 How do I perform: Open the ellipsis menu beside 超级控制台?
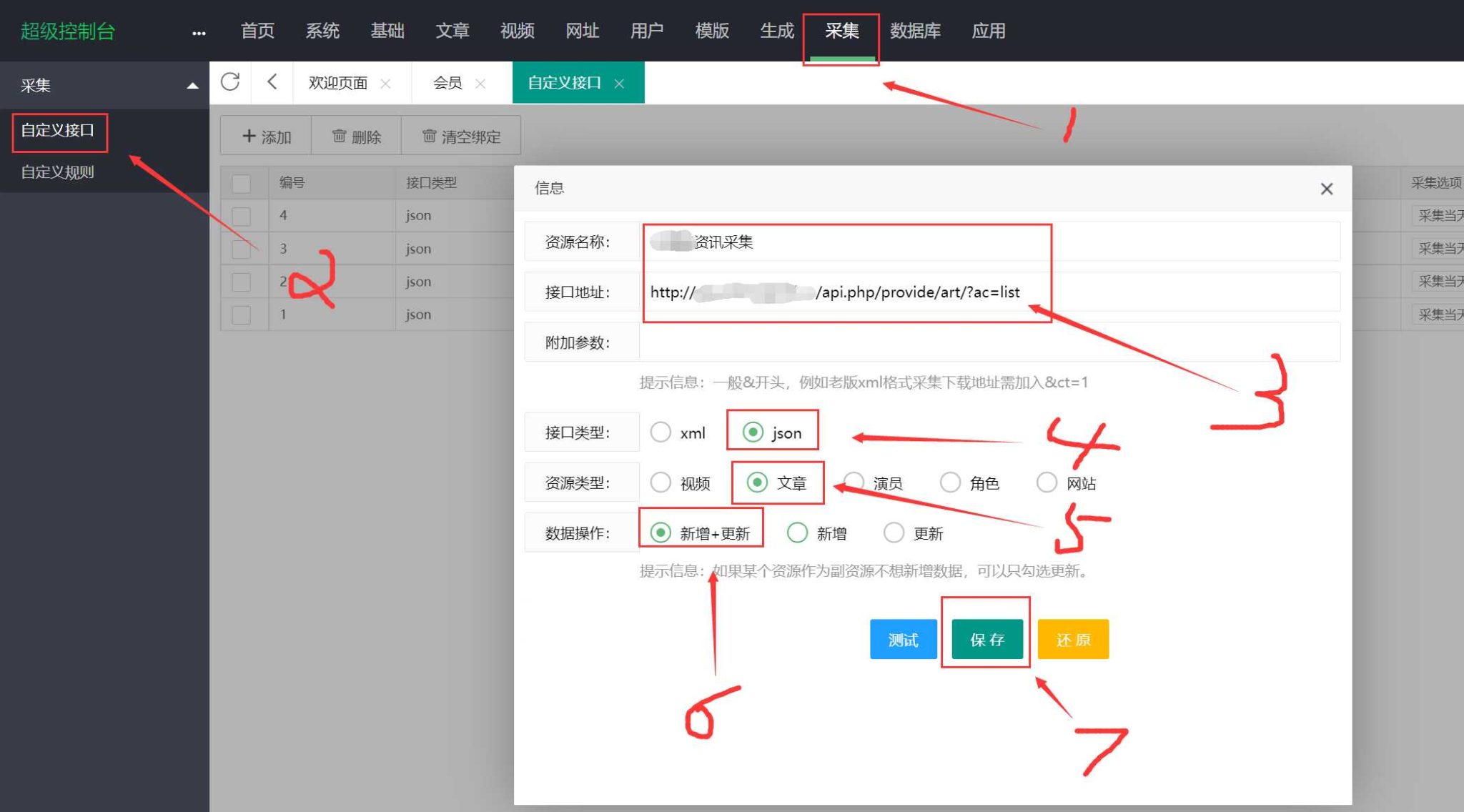tap(198, 31)
